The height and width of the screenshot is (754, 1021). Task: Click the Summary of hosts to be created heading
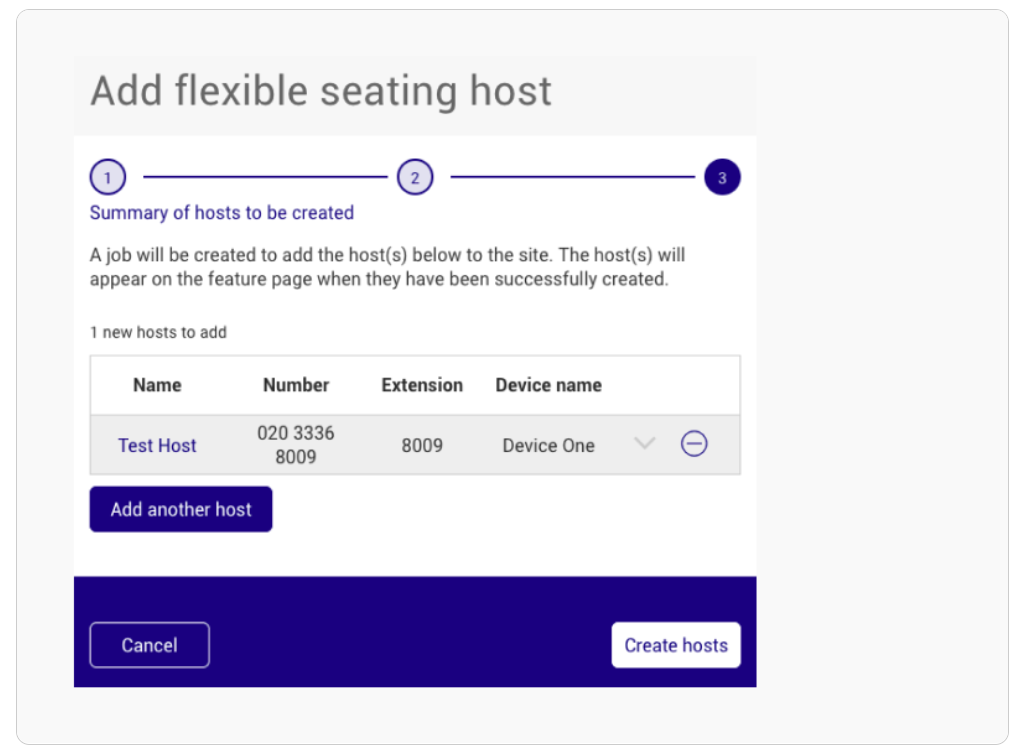[x=222, y=213]
